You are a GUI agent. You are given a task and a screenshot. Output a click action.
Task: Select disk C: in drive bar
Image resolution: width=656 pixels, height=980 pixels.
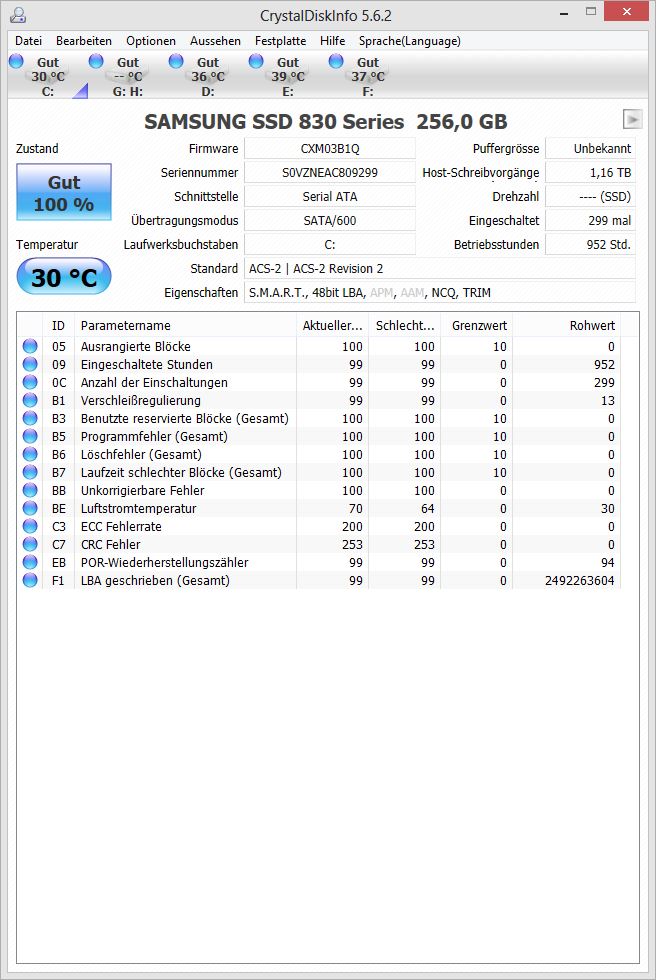pyautogui.click(x=47, y=76)
